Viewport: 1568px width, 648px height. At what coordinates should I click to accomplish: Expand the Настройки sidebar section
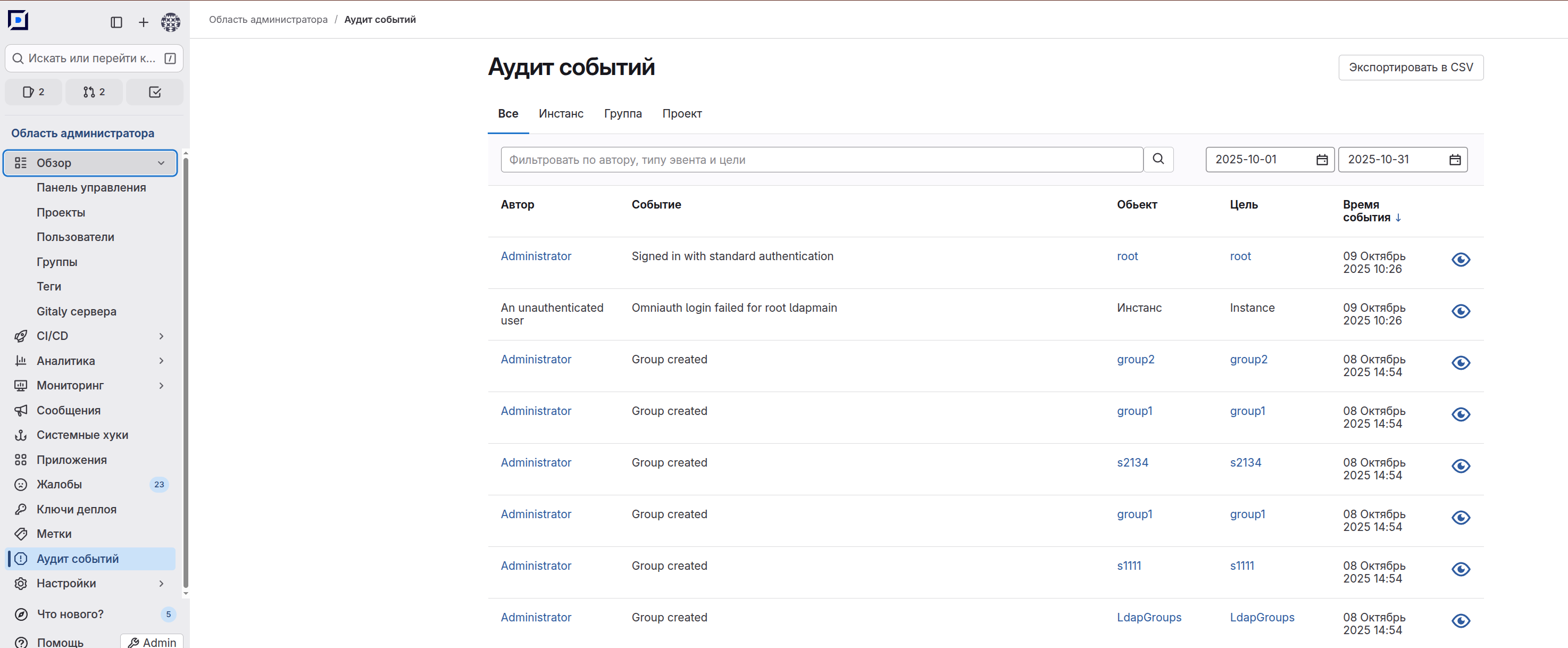point(161,584)
